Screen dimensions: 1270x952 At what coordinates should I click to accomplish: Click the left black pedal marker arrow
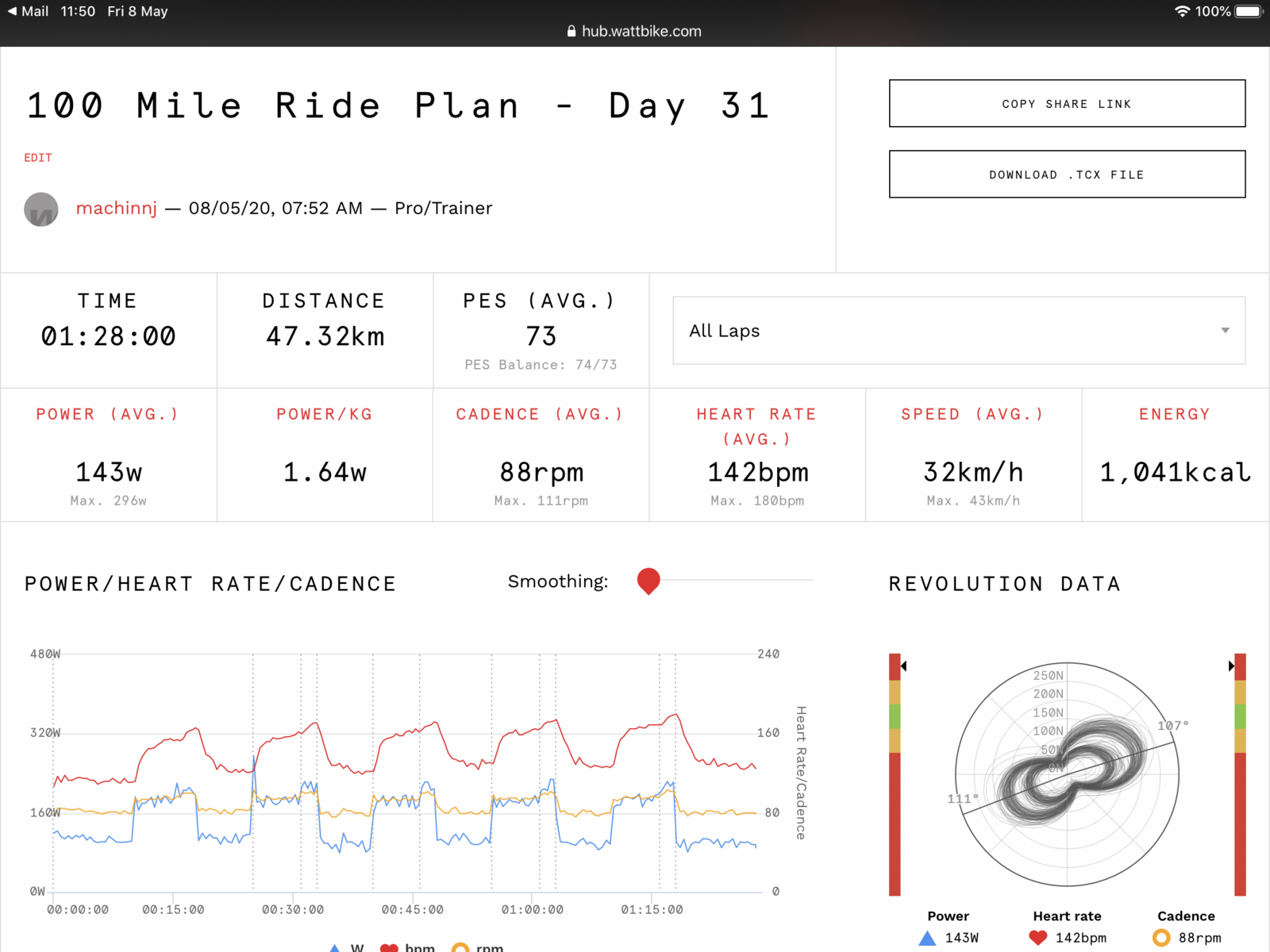tap(904, 666)
